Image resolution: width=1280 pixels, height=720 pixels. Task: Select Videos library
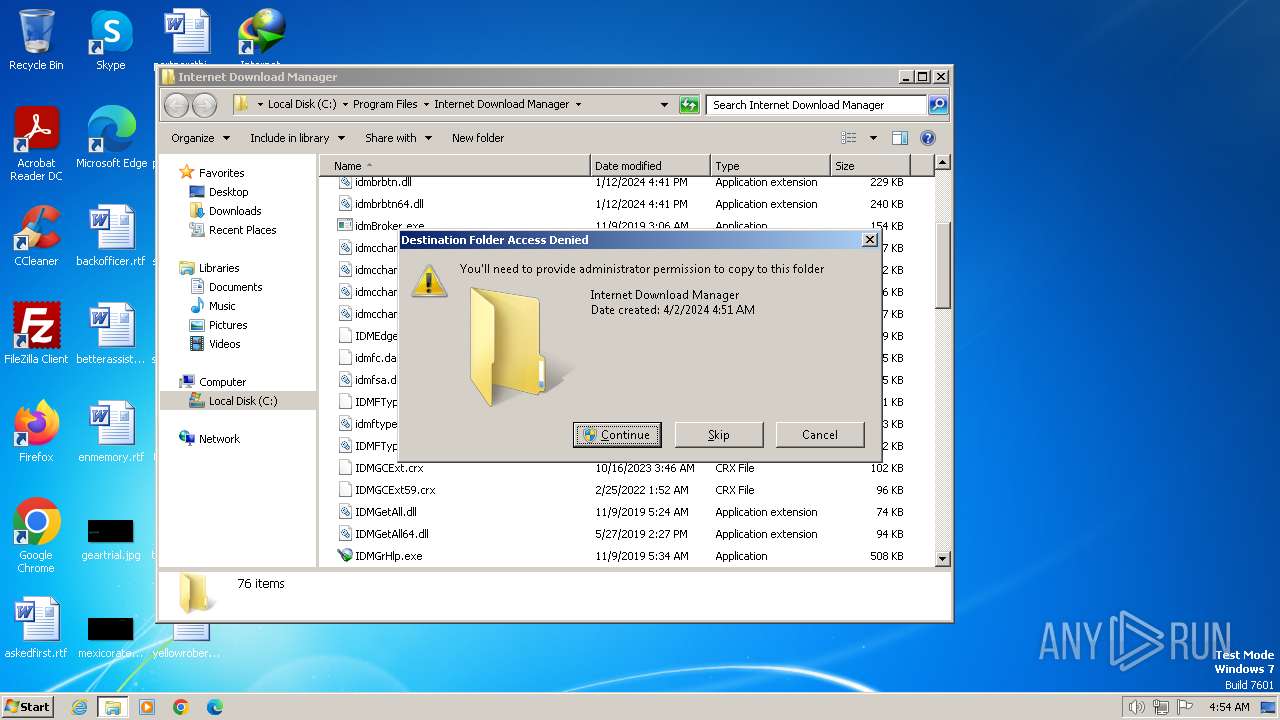coord(224,344)
